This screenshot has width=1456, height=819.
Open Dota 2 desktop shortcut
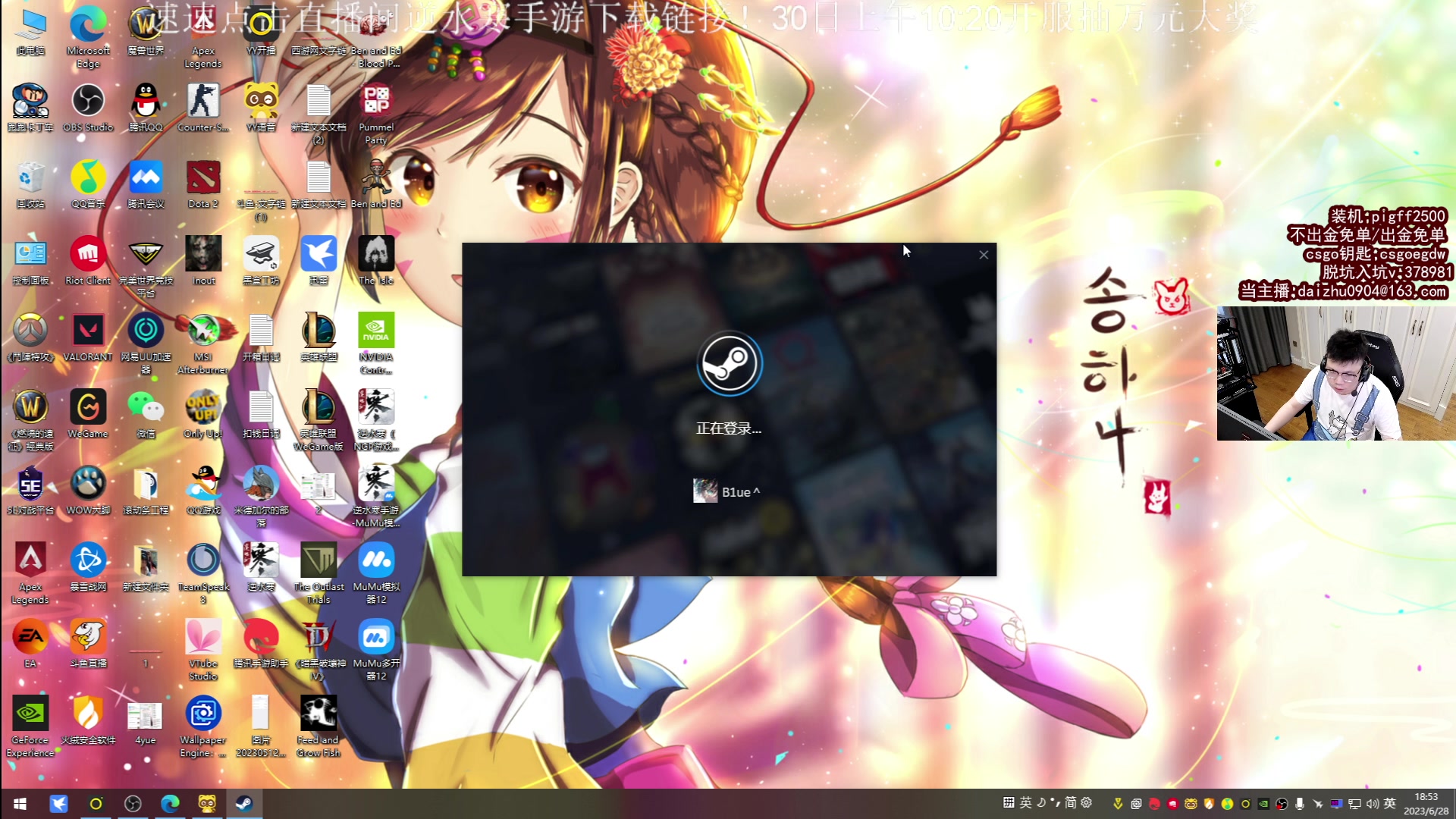pos(203,178)
